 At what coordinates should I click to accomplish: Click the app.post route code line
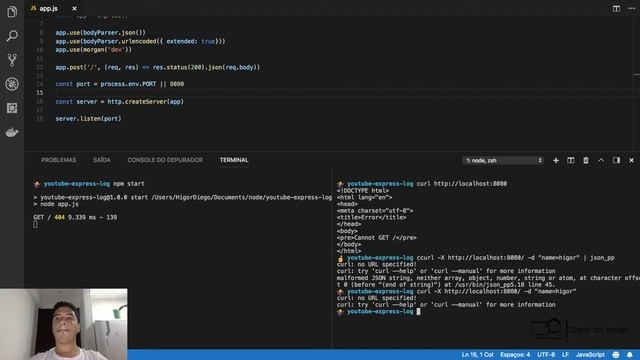158,67
